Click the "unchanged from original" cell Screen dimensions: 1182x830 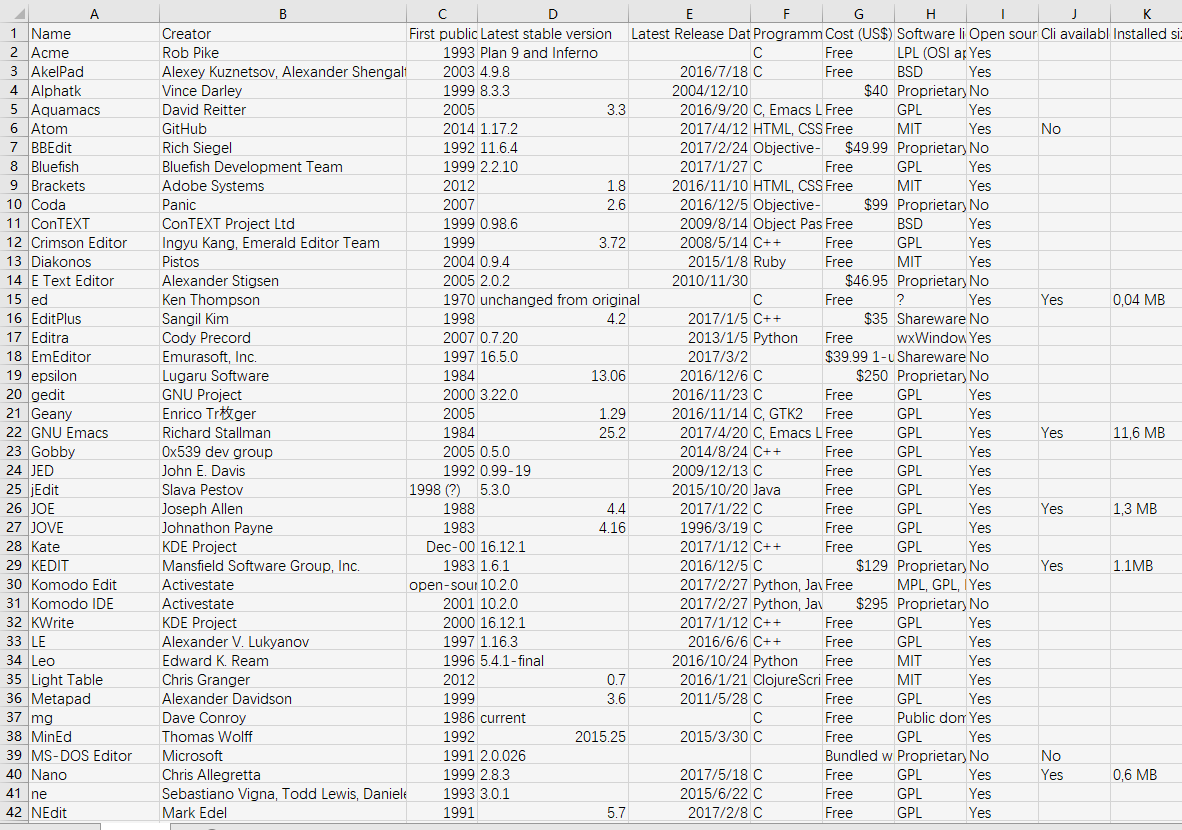point(553,299)
